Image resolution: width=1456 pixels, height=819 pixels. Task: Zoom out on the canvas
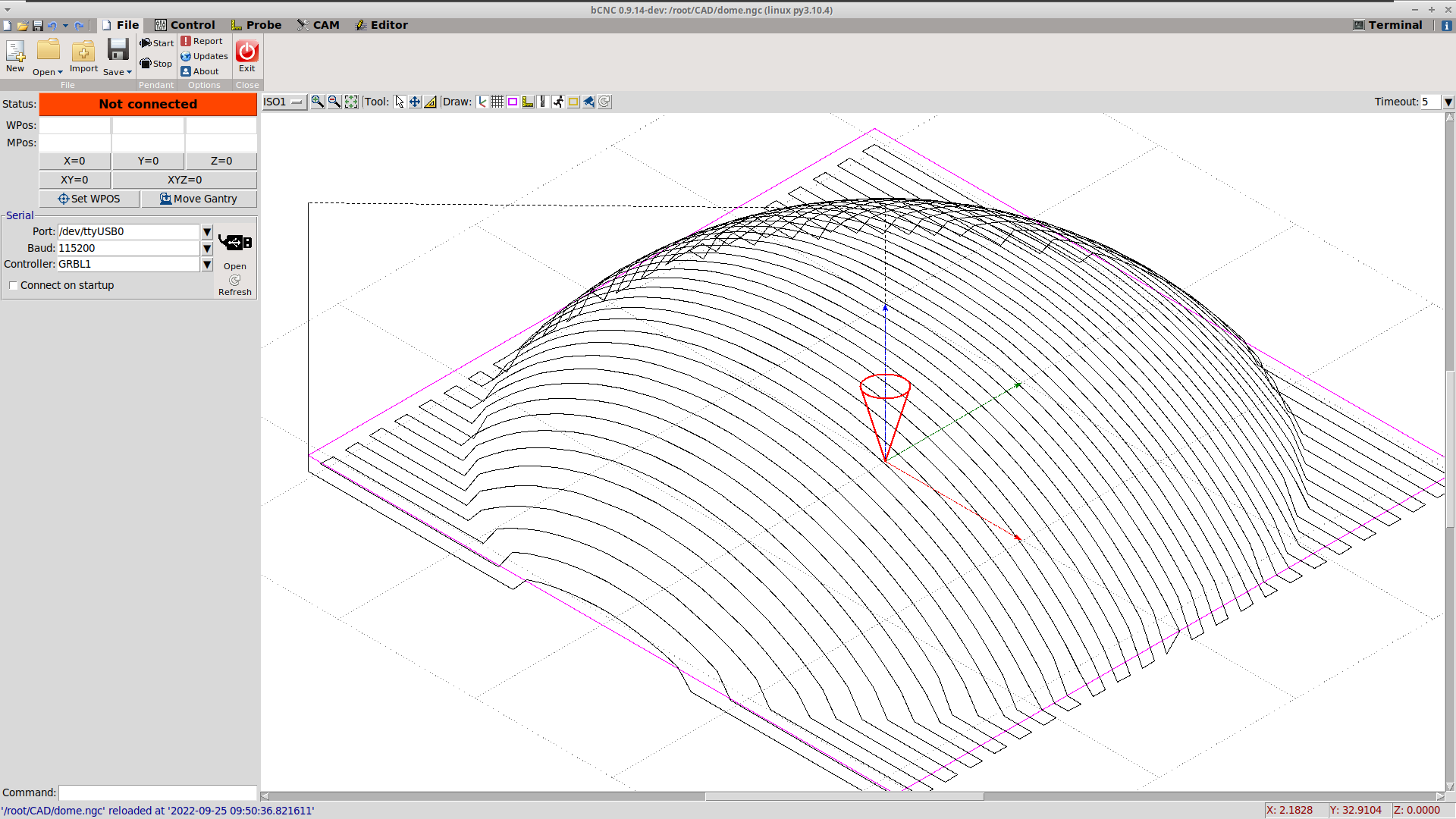[x=334, y=102]
